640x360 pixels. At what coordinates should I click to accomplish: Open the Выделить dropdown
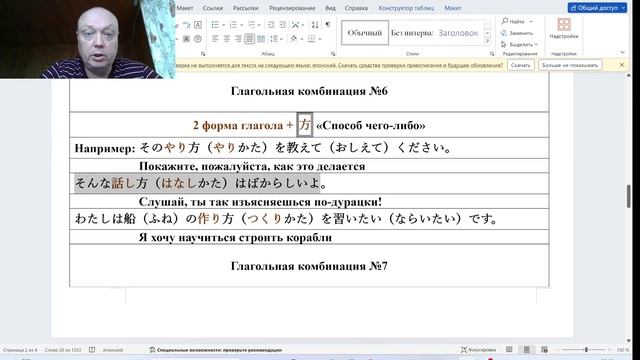(x=519, y=44)
